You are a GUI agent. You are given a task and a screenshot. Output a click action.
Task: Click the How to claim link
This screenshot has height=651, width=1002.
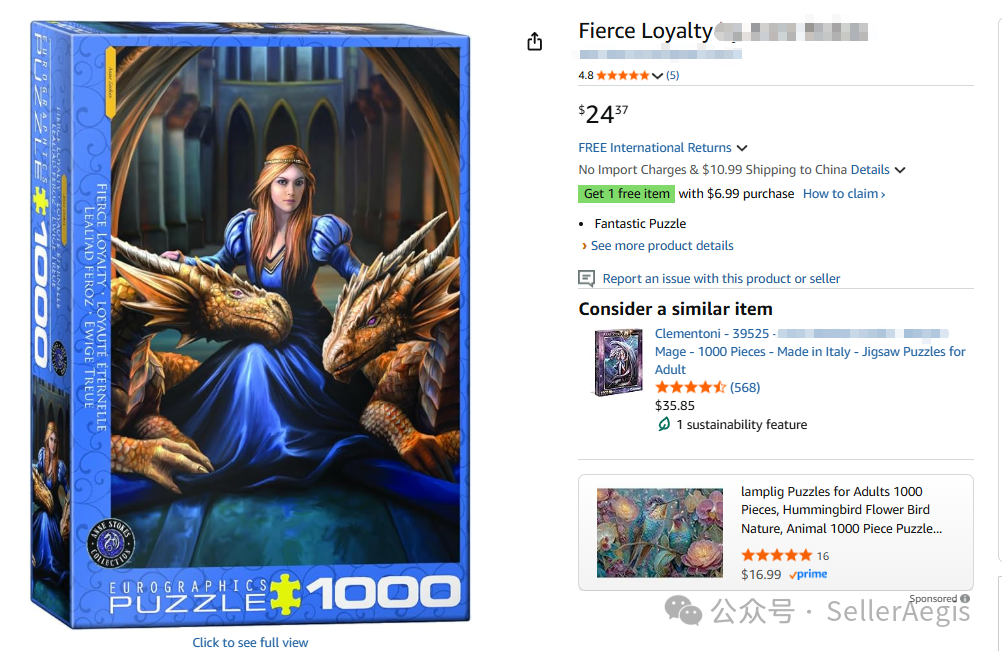pyautogui.click(x=843, y=194)
